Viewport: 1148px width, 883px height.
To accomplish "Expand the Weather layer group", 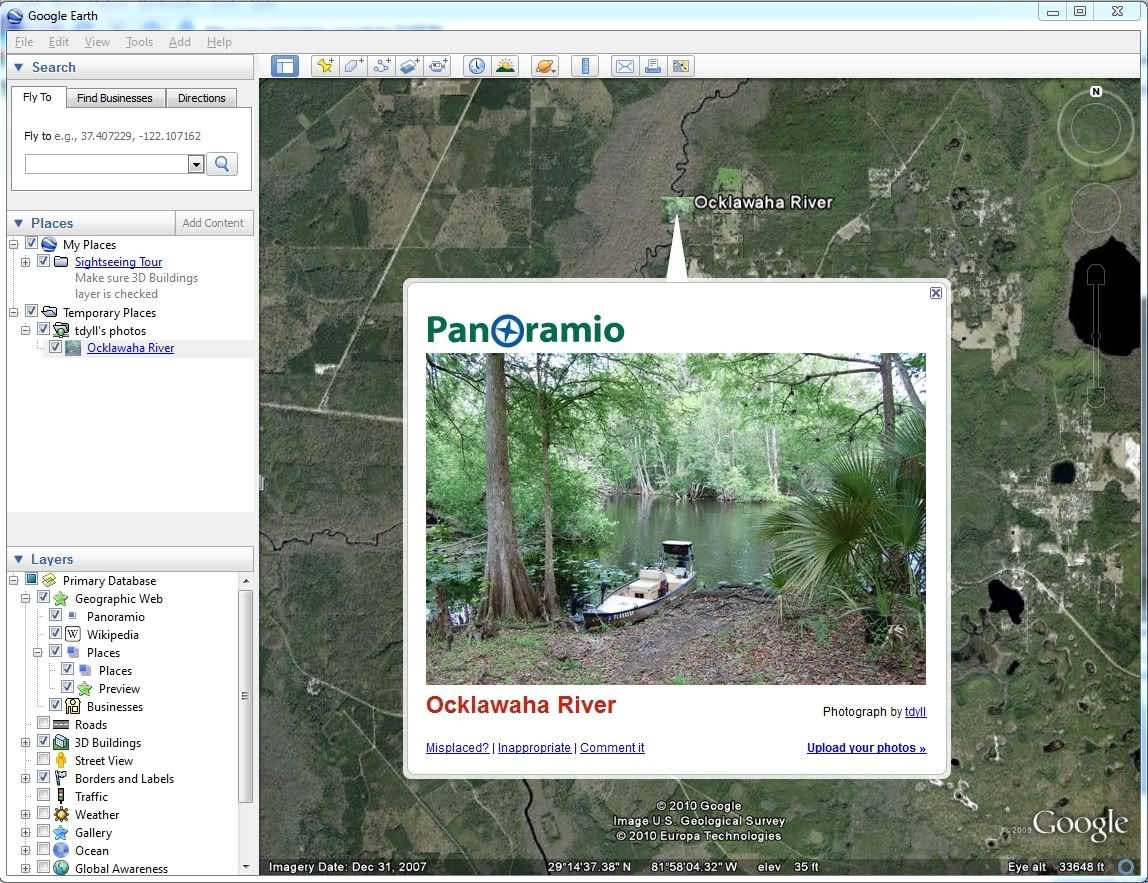I will pyautogui.click(x=26, y=815).
